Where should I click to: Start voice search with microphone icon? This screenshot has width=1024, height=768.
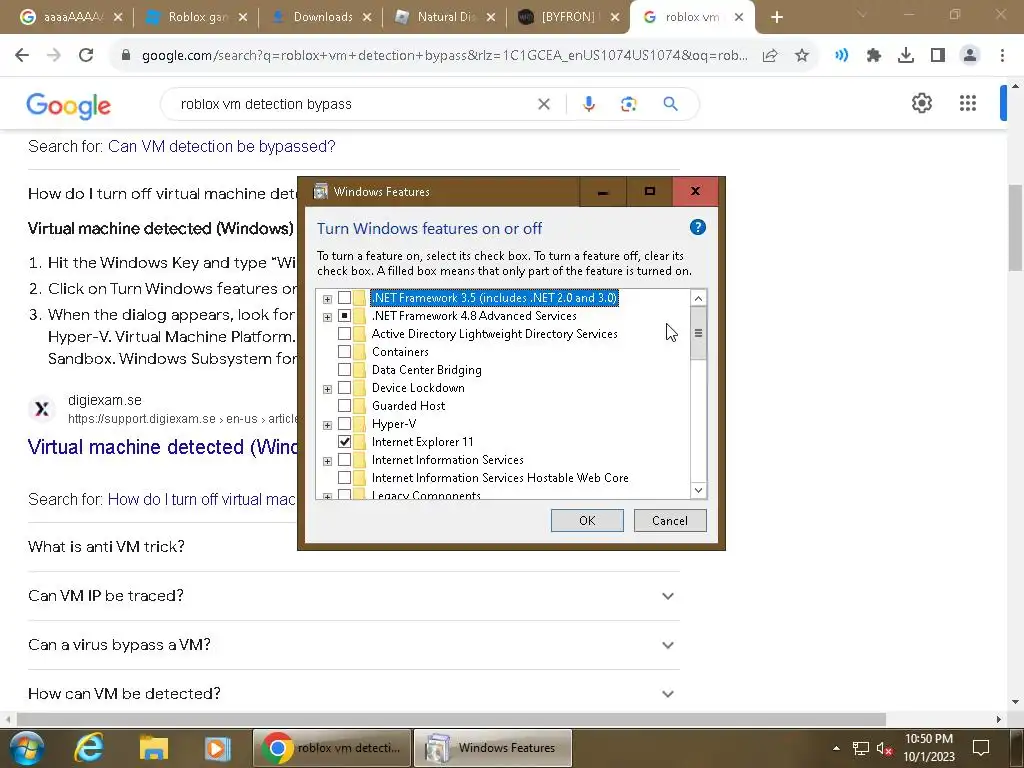pyautogui.click(x=588, y=104)
